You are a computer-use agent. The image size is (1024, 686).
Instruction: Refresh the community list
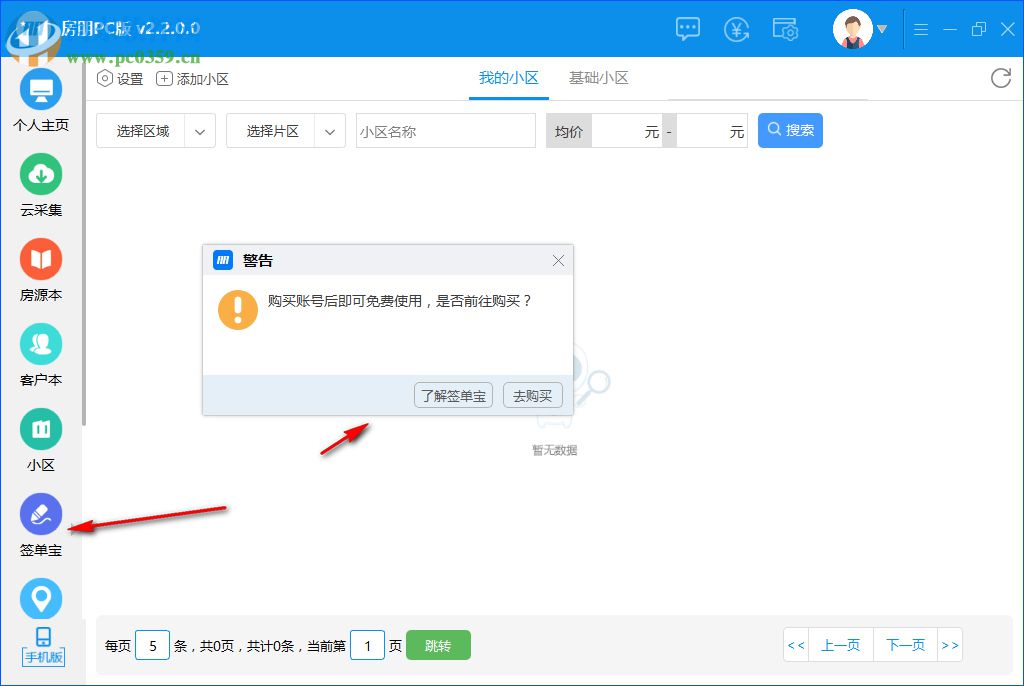[1000, 78]
